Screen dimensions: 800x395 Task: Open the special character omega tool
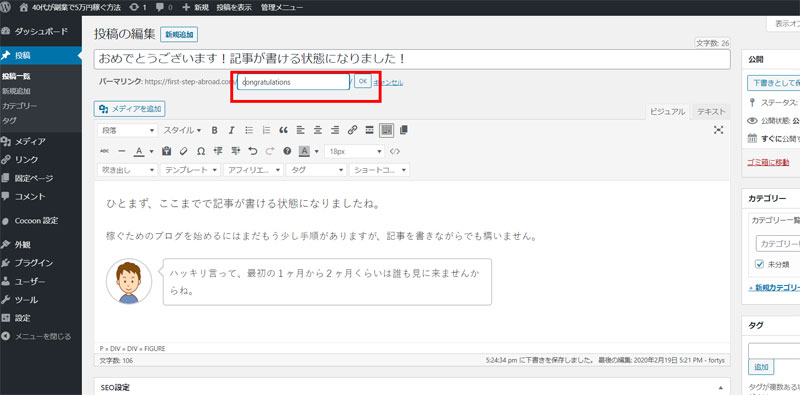tap(201, 151)
